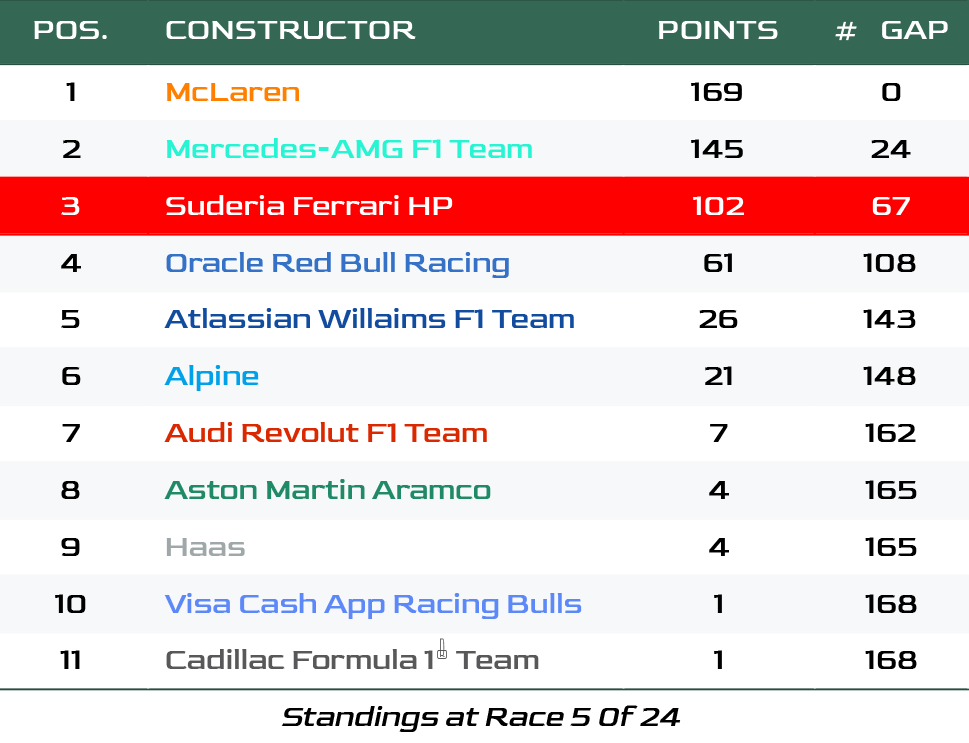The image size is (969, 743).
Task: Sort by the POINTS column header
Action: [x=717, y=30]
